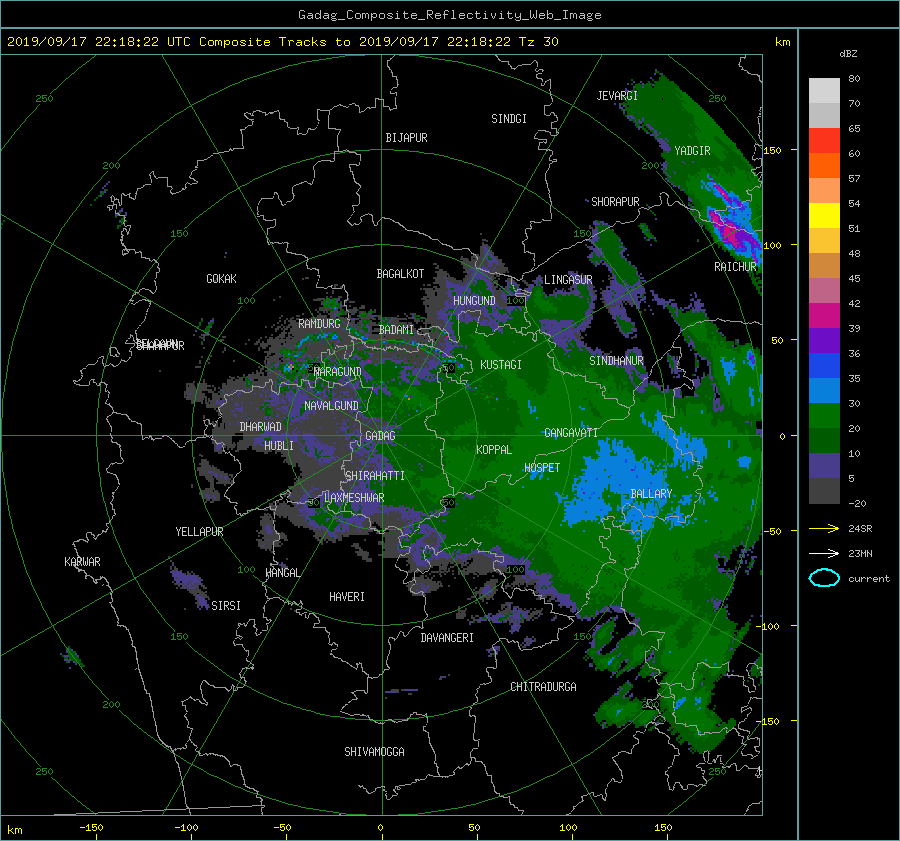
Task: Select the red 65–60 dBZ legend swatch
Action: point(824,141)
